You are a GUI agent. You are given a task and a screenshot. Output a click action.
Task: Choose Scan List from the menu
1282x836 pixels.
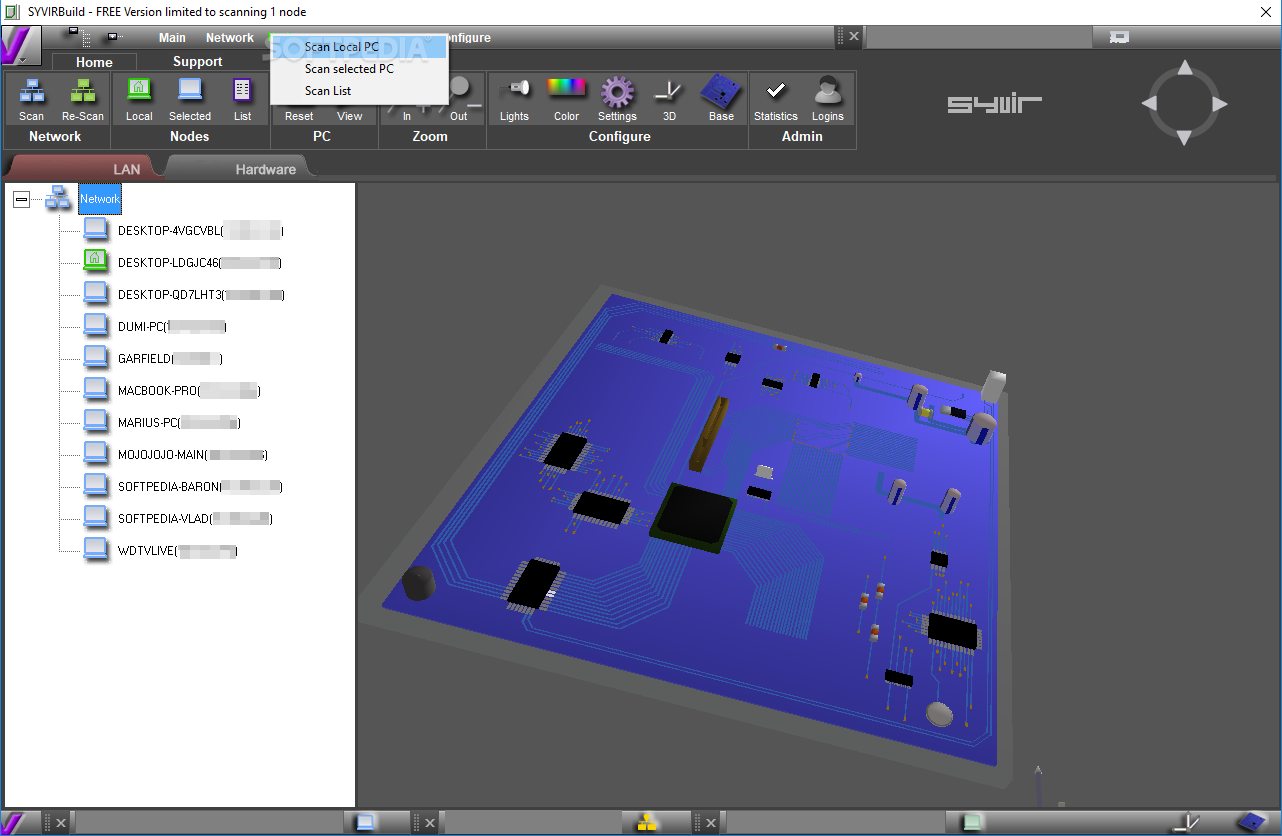tap(360, 91)
